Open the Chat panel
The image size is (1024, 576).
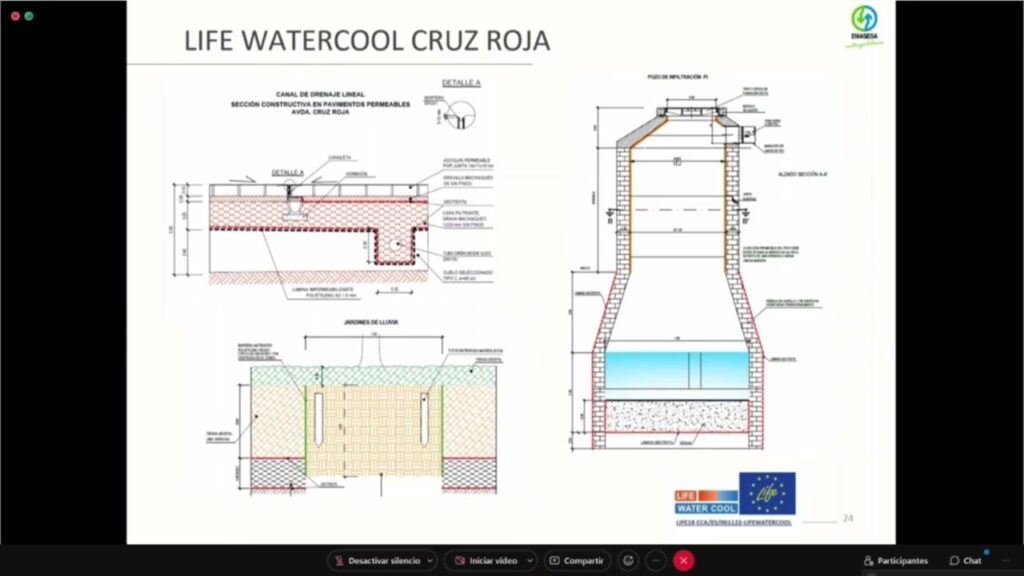966,561
